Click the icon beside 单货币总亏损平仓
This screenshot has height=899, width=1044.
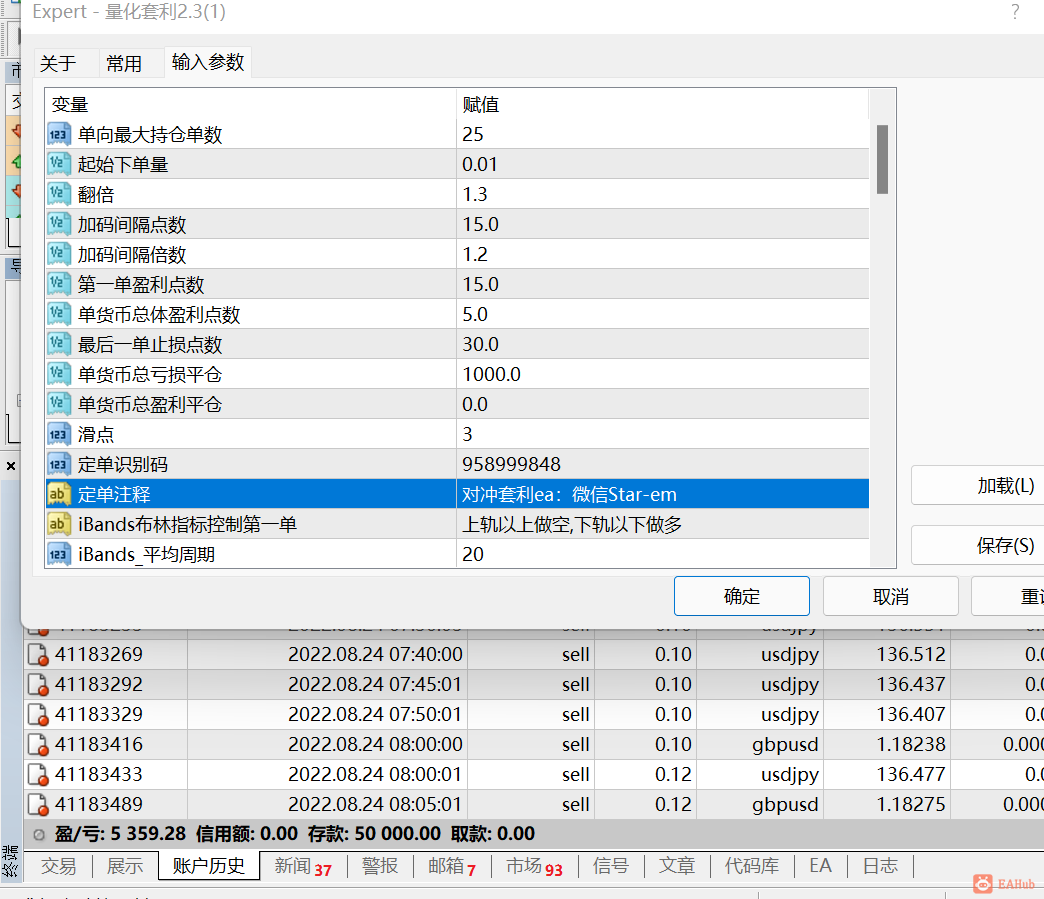59,374
